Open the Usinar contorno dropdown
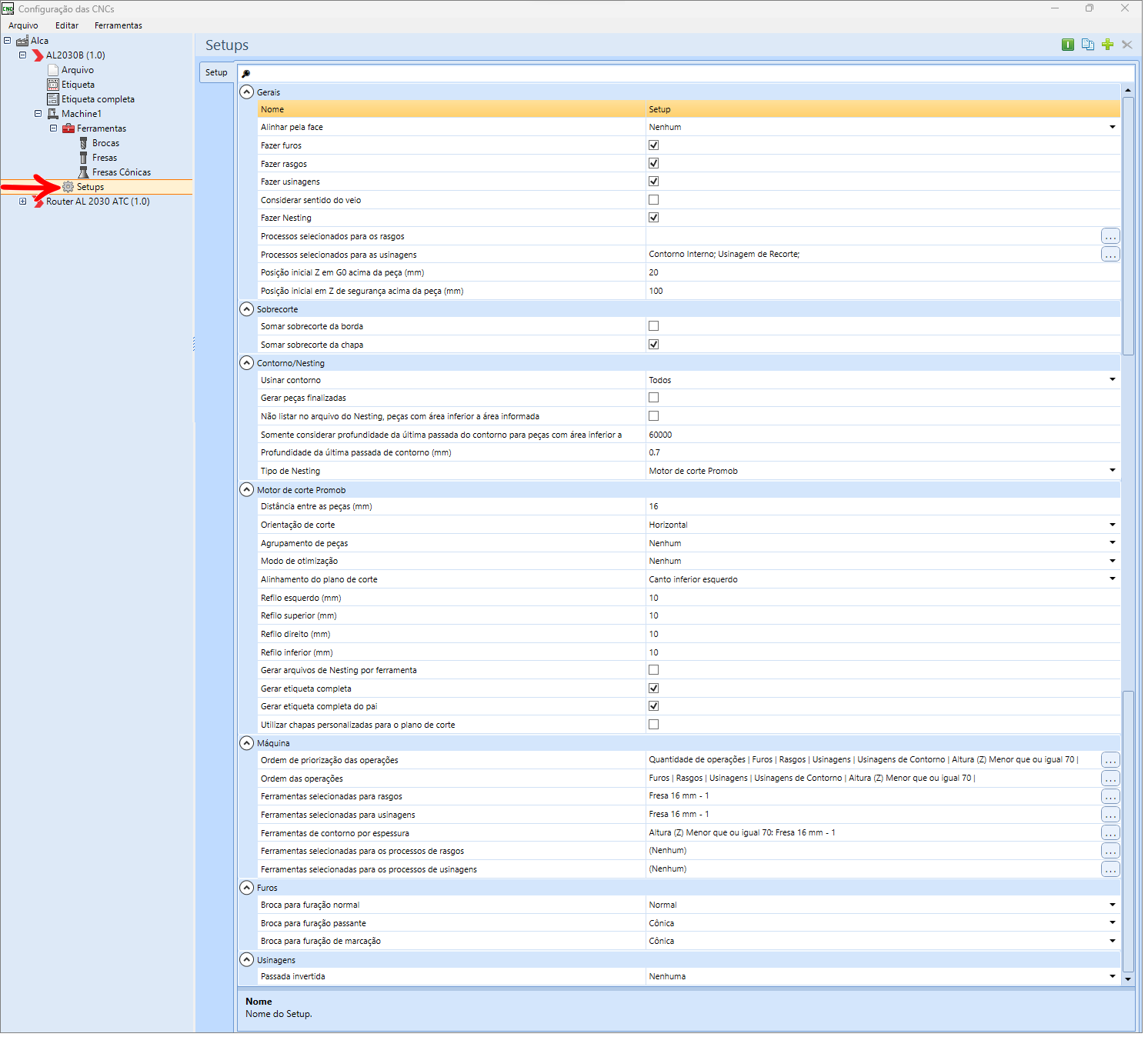 point(1112,380)
